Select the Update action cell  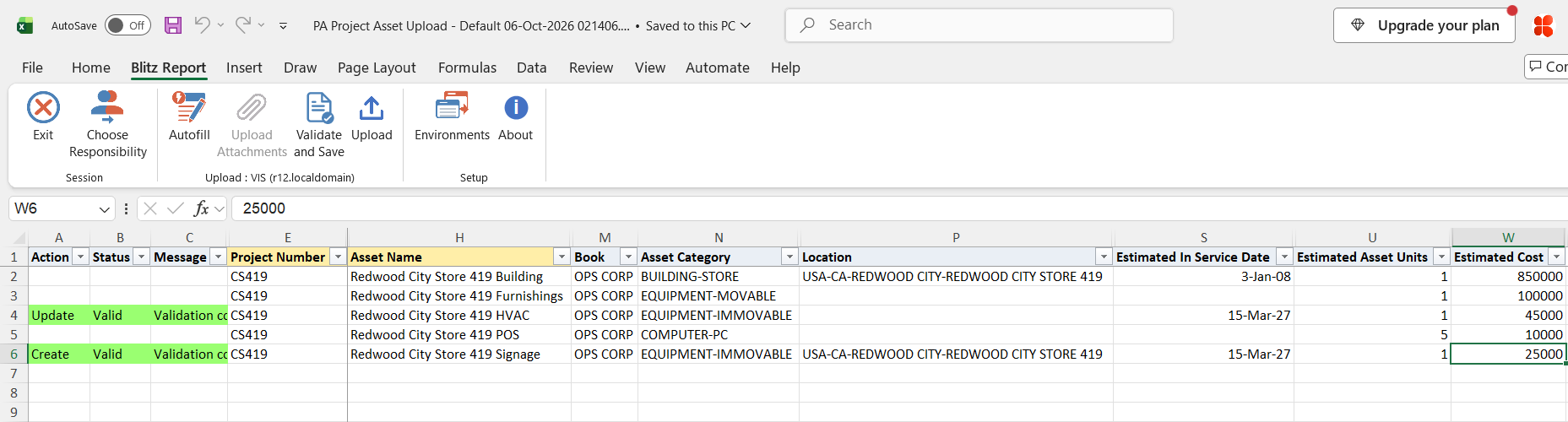(59, 315)
